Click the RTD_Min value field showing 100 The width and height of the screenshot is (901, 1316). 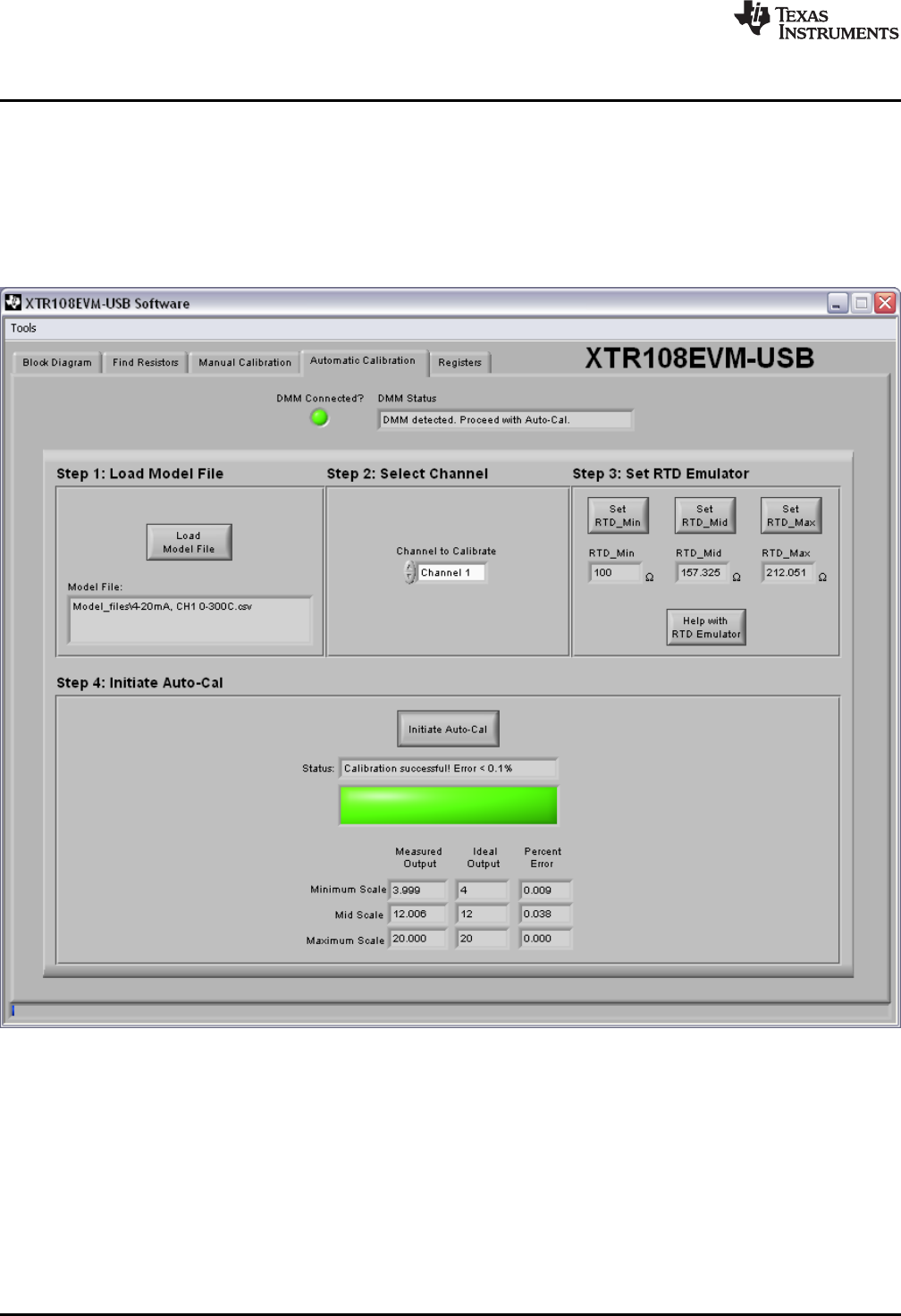(615, 572)
